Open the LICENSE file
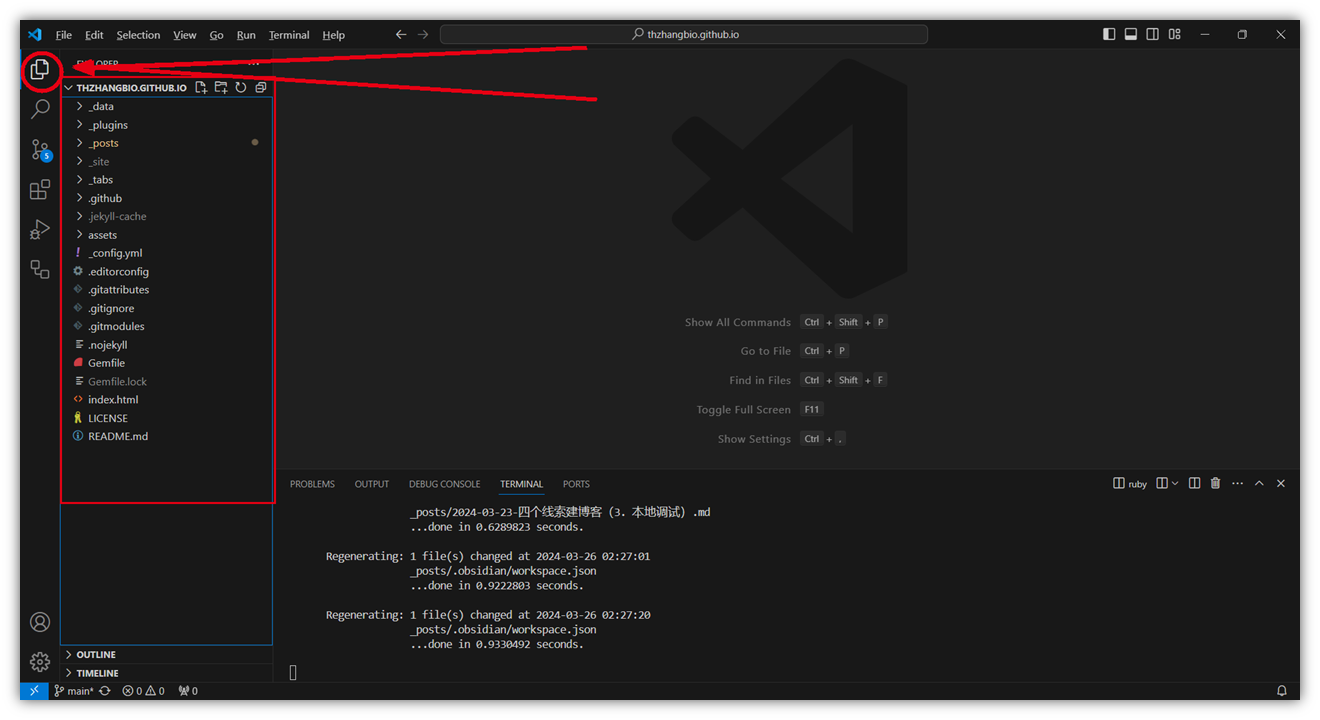 point(167,418)
